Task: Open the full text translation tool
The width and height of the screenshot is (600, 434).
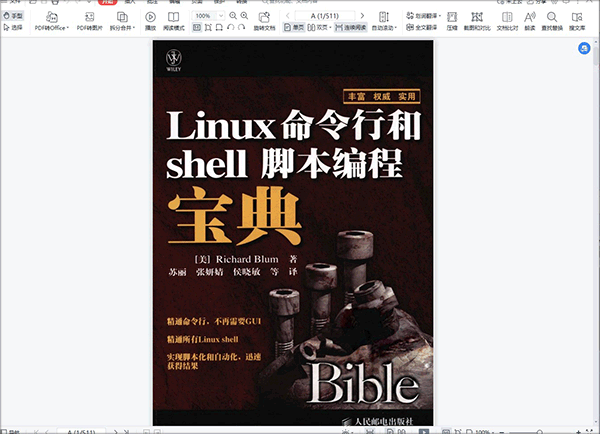Action: click(421, 28)
